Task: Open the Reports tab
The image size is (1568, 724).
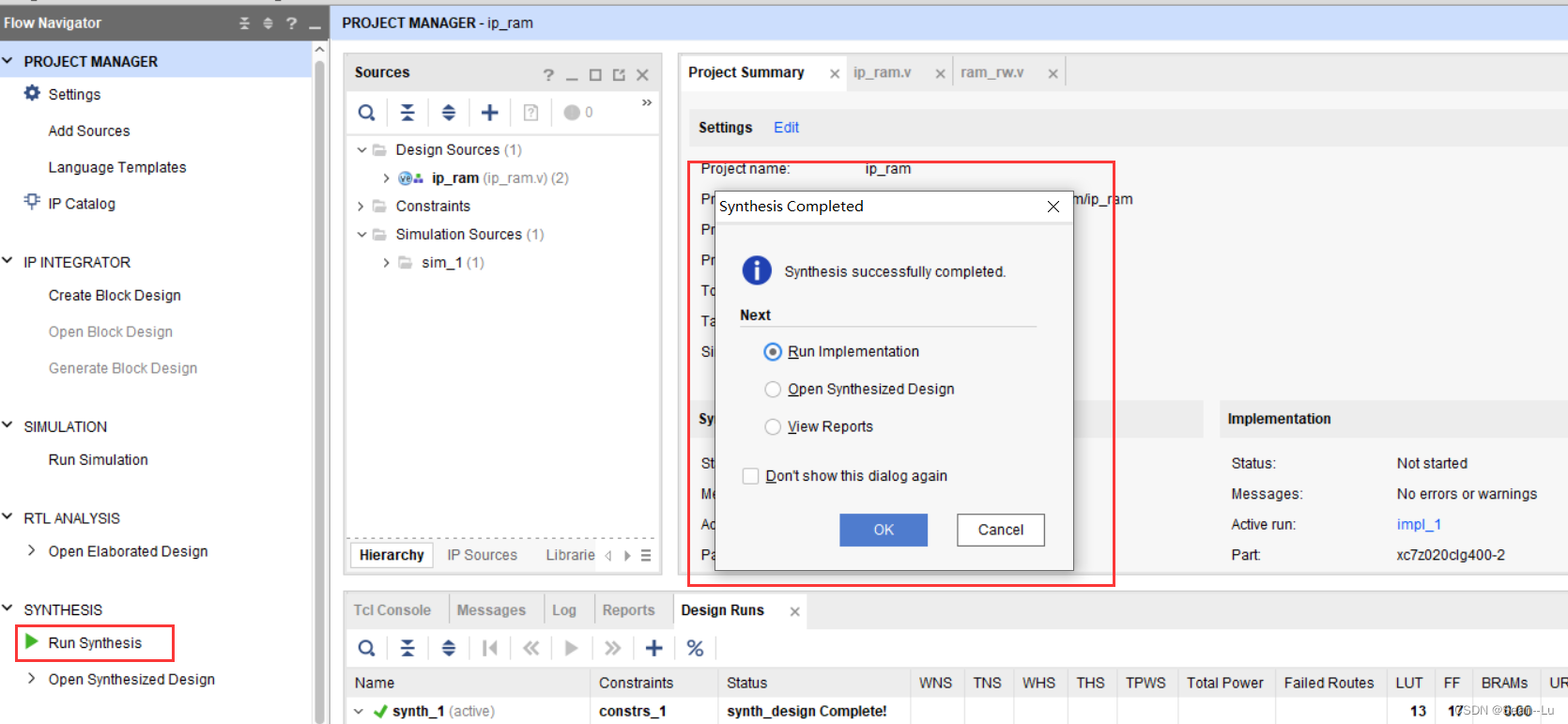Action: point(629,609)
